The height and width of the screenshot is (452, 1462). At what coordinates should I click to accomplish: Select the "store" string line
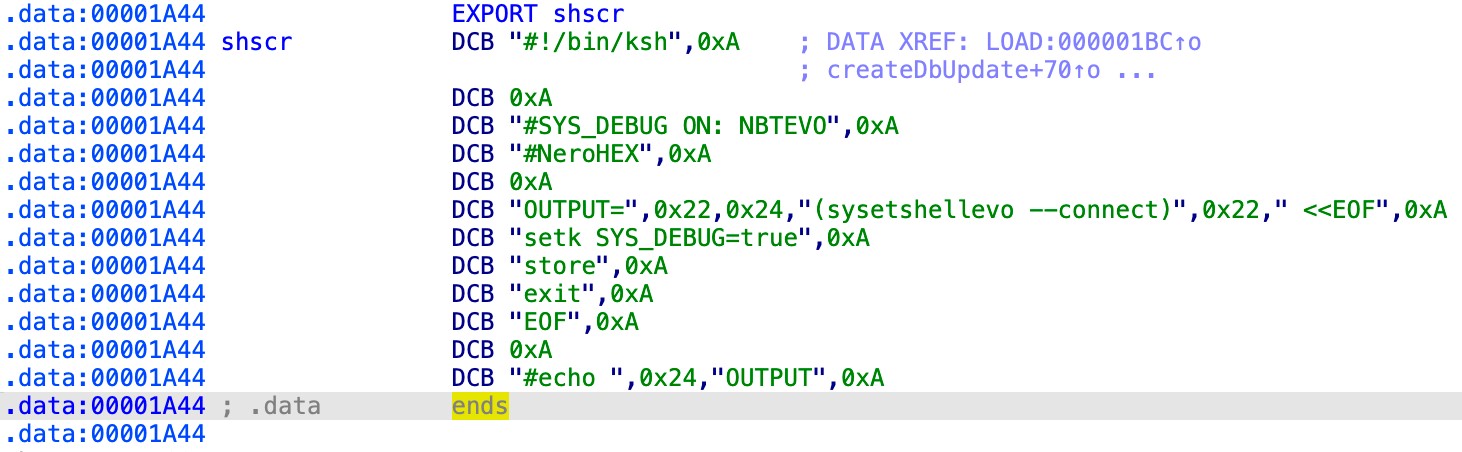(x=552, y=267)
